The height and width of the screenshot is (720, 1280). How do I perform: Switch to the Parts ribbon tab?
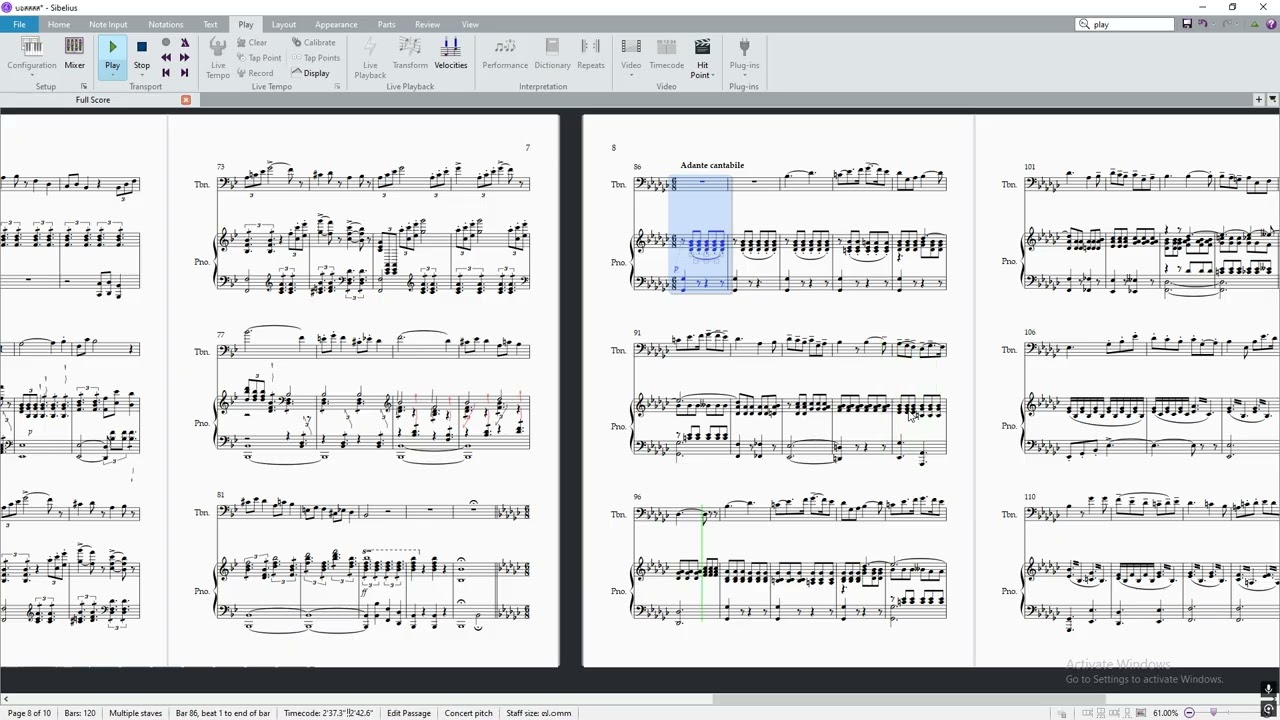click(x=387, y=24)
